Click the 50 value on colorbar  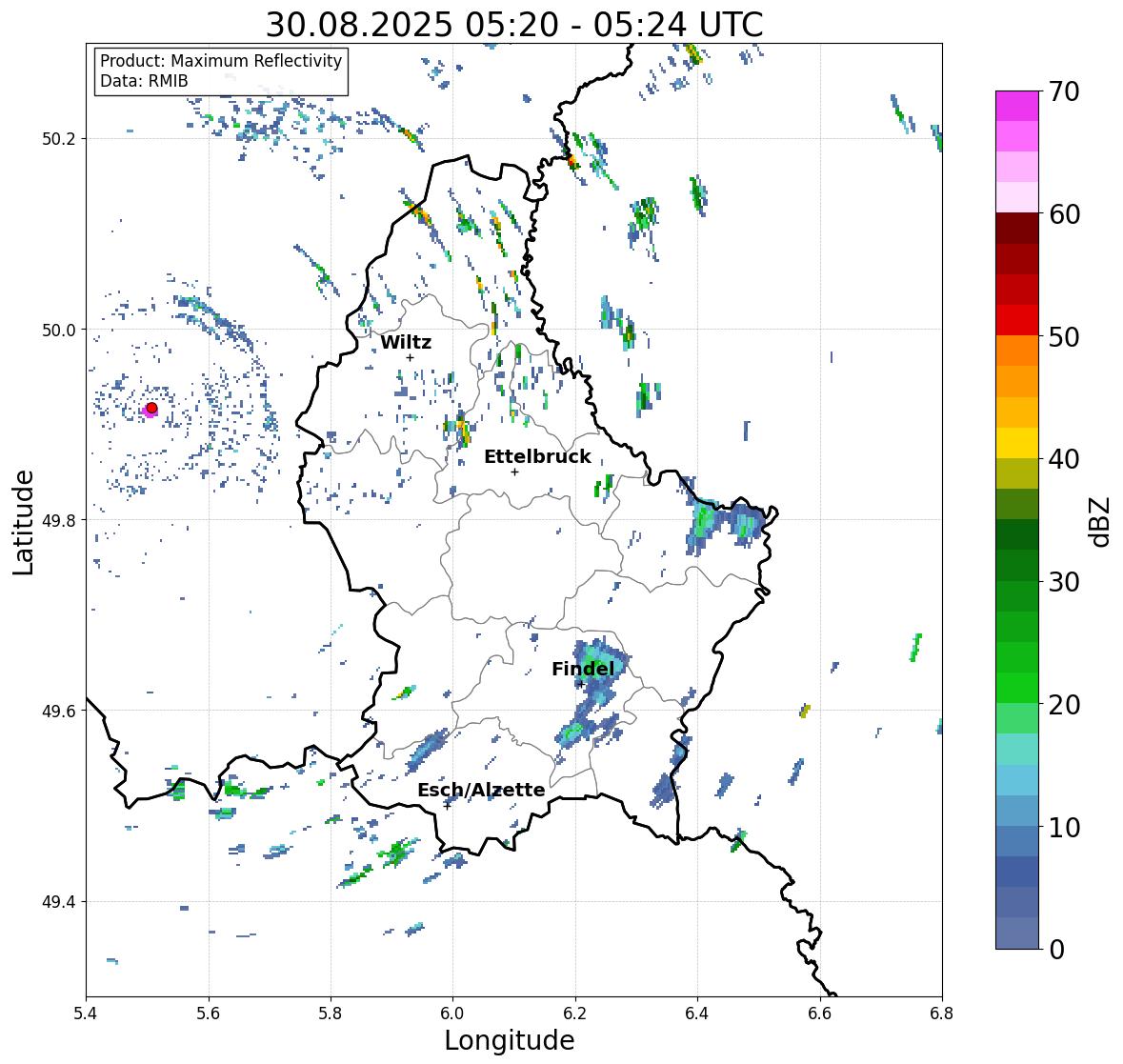pyautogui.click(x=1064, y=336)
